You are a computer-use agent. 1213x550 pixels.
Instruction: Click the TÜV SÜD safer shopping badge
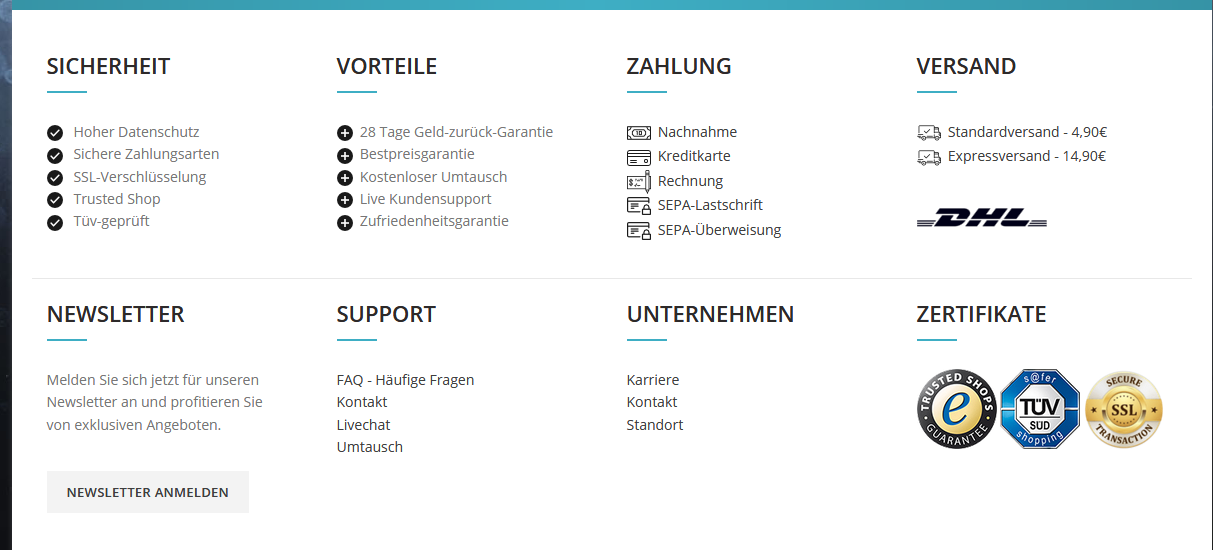(1040, 409)
